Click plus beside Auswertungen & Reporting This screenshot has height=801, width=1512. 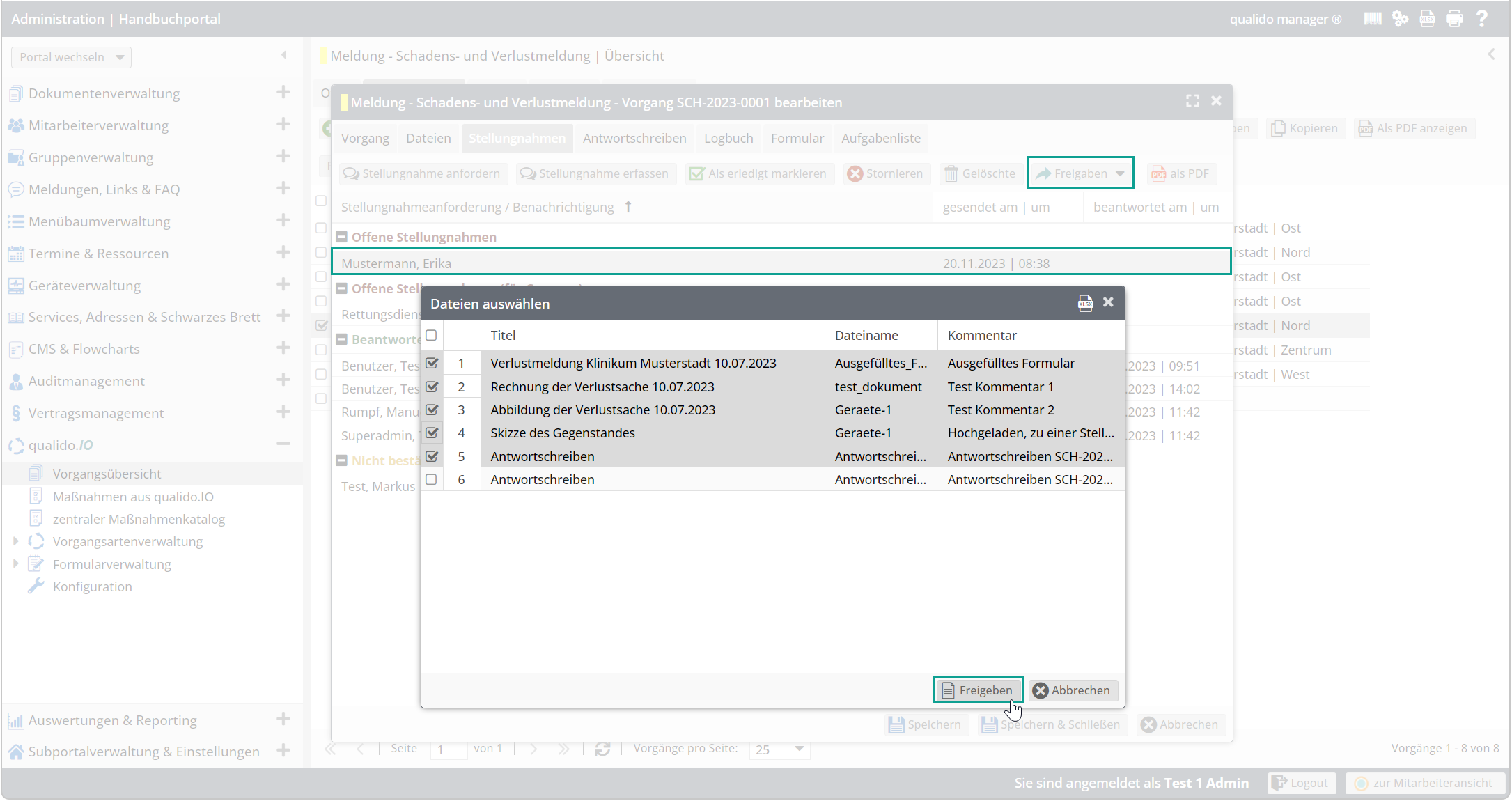pyautogui.click(x=283, y=720)
